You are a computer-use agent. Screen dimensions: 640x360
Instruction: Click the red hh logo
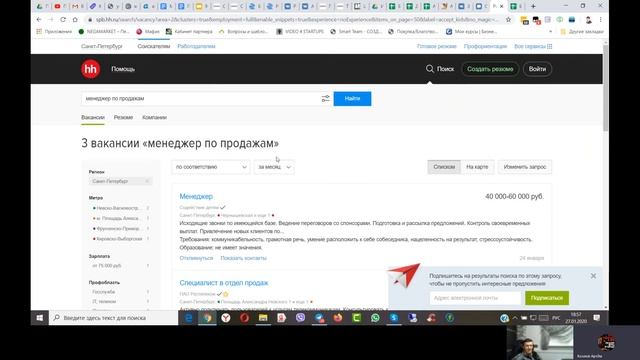coord(91,69)
